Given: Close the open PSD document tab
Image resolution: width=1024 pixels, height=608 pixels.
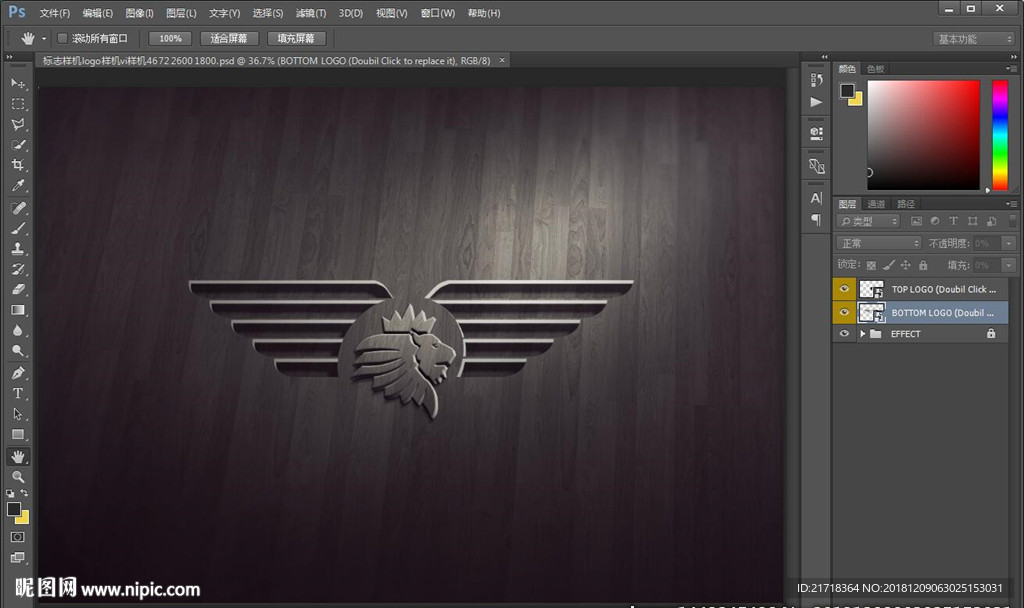Looking at the screenshot, I should tap(502, 60).
